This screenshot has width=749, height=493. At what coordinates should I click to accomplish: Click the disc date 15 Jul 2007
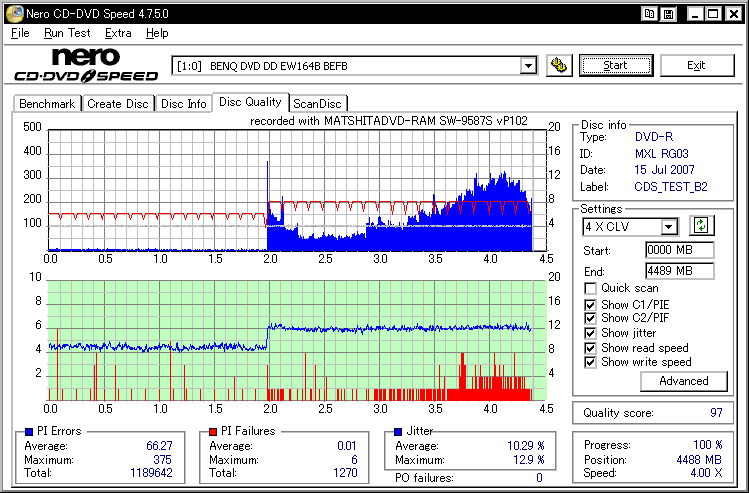[x=664, y=170]
